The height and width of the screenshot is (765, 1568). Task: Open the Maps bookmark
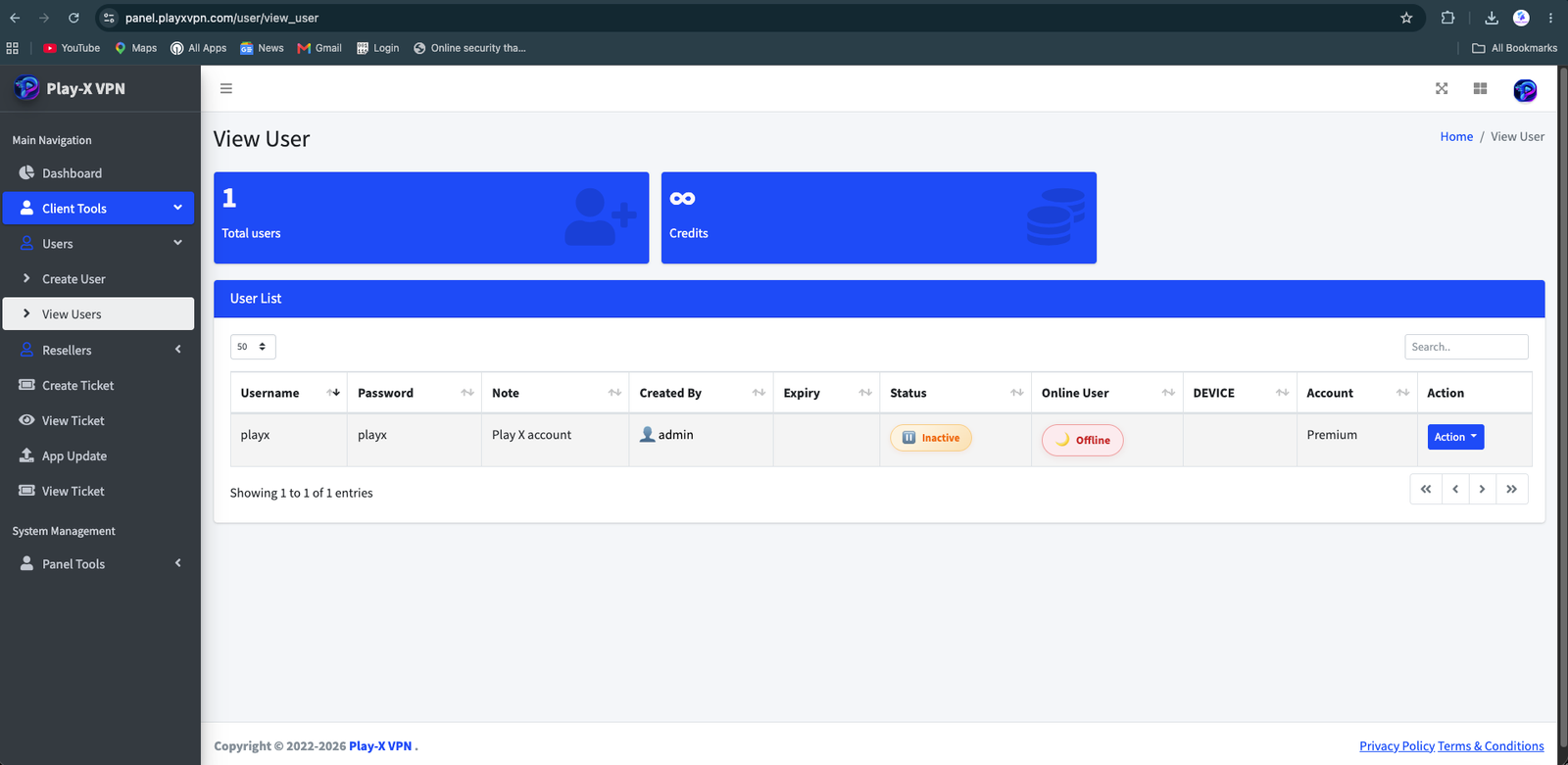tap(135, 48)
